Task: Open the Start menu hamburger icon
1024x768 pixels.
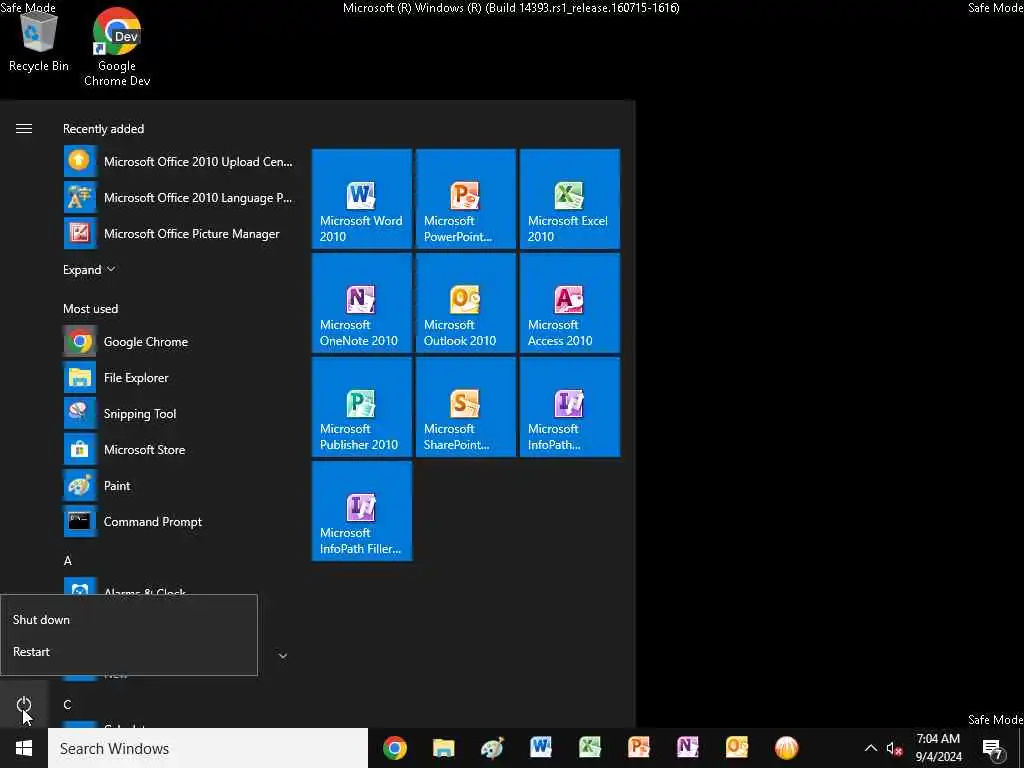Action: [24, 129]
